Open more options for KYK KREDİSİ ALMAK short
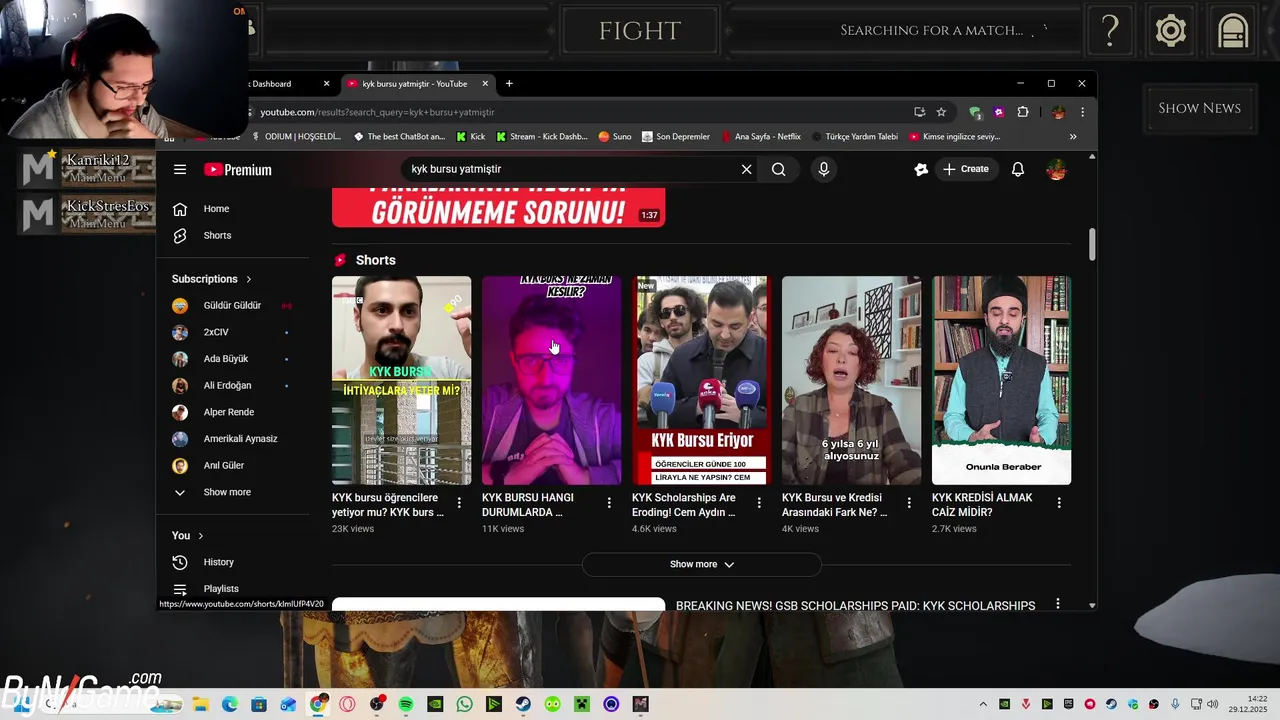This screenshot has width=1280, height=720. (x=1059, y=503)
